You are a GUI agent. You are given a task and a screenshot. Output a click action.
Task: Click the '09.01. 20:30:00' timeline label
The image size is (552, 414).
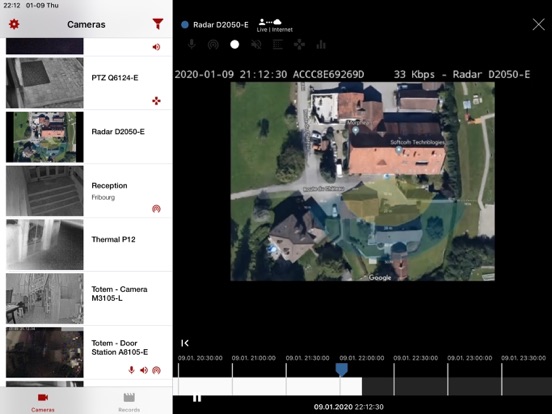[200, 358]
